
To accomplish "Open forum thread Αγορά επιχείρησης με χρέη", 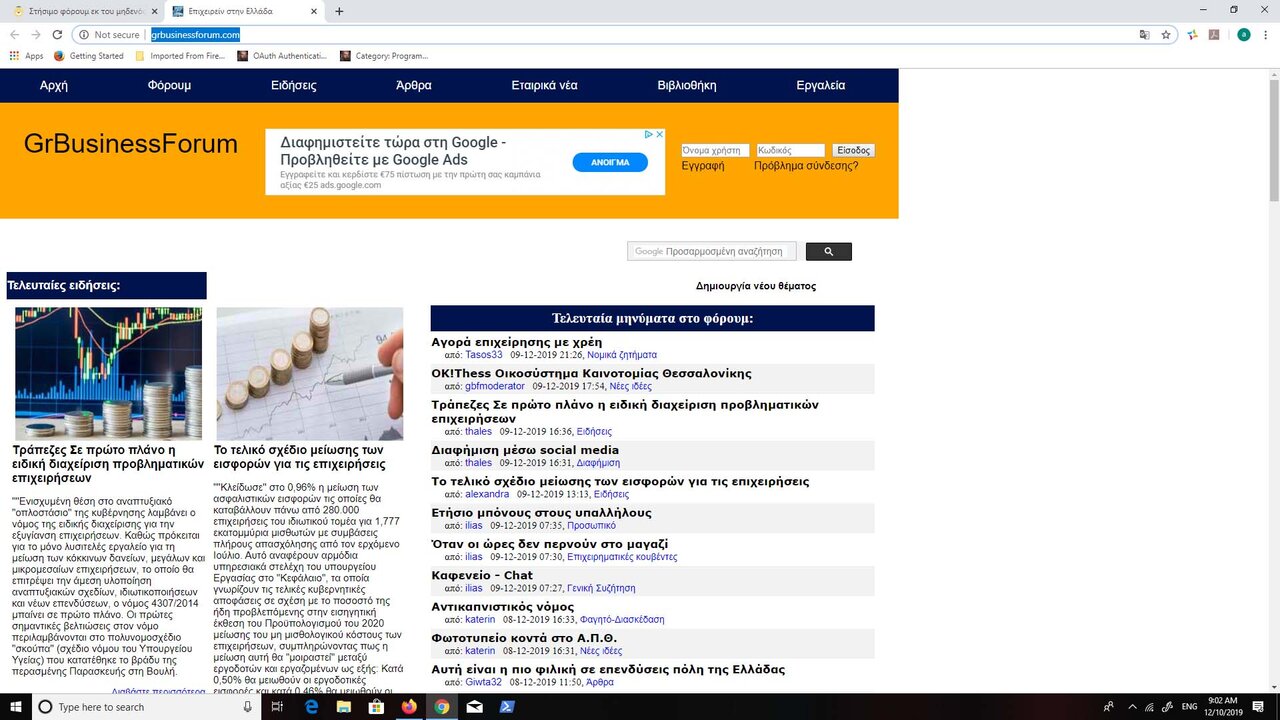I will [517, 342].
